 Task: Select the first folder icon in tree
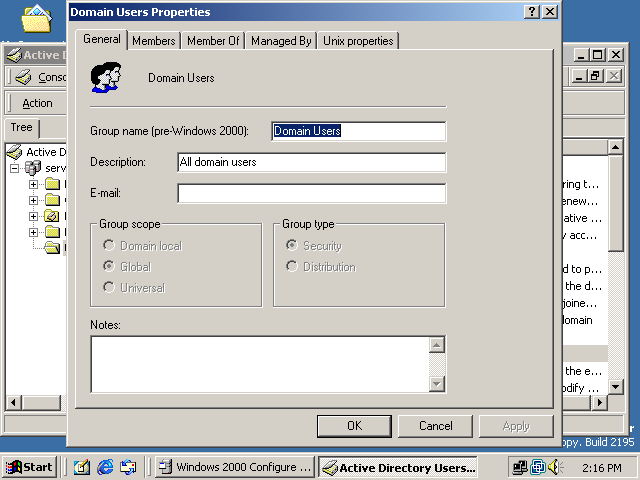point(52,184)
